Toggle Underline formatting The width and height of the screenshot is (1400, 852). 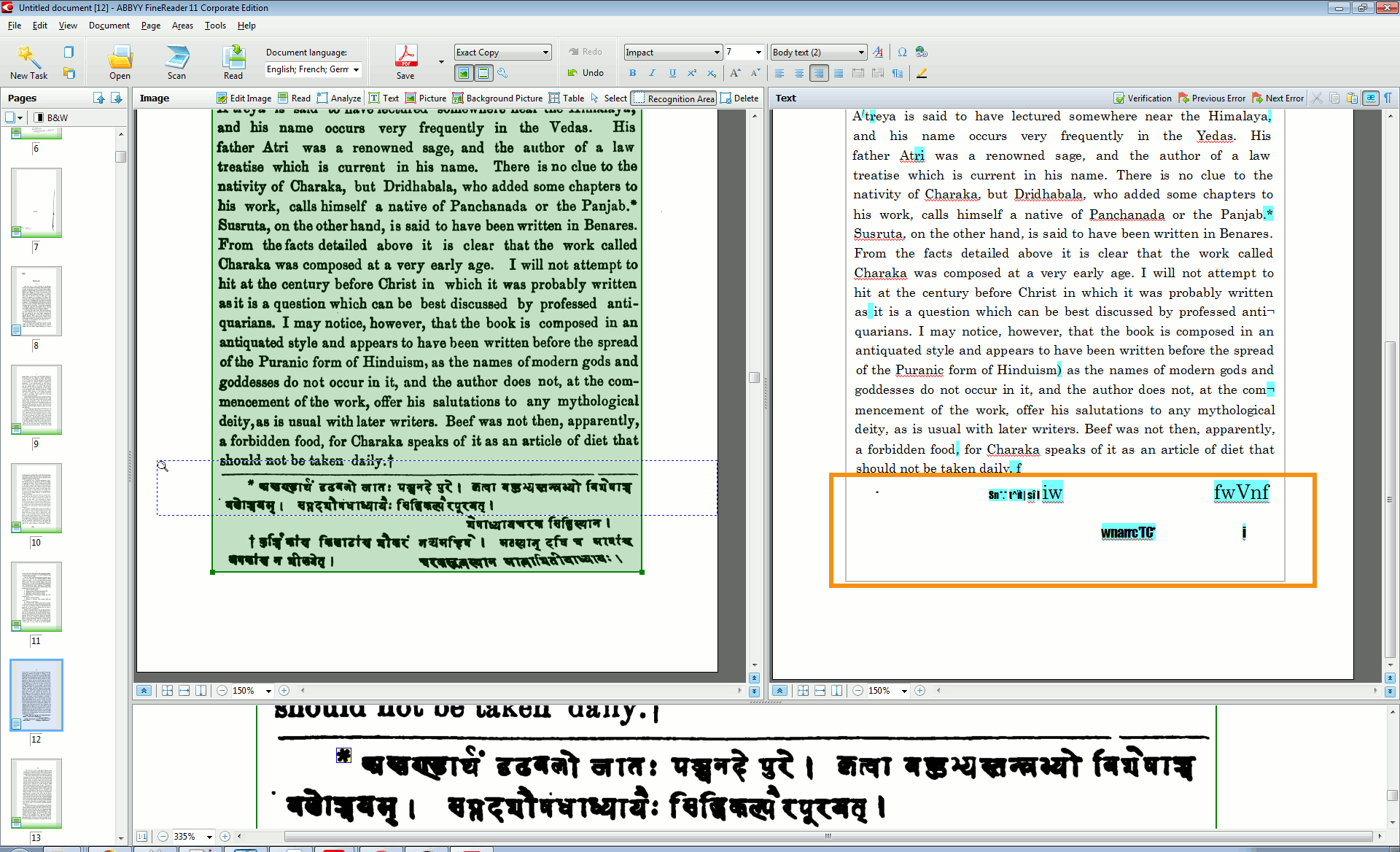click(672, 73)
